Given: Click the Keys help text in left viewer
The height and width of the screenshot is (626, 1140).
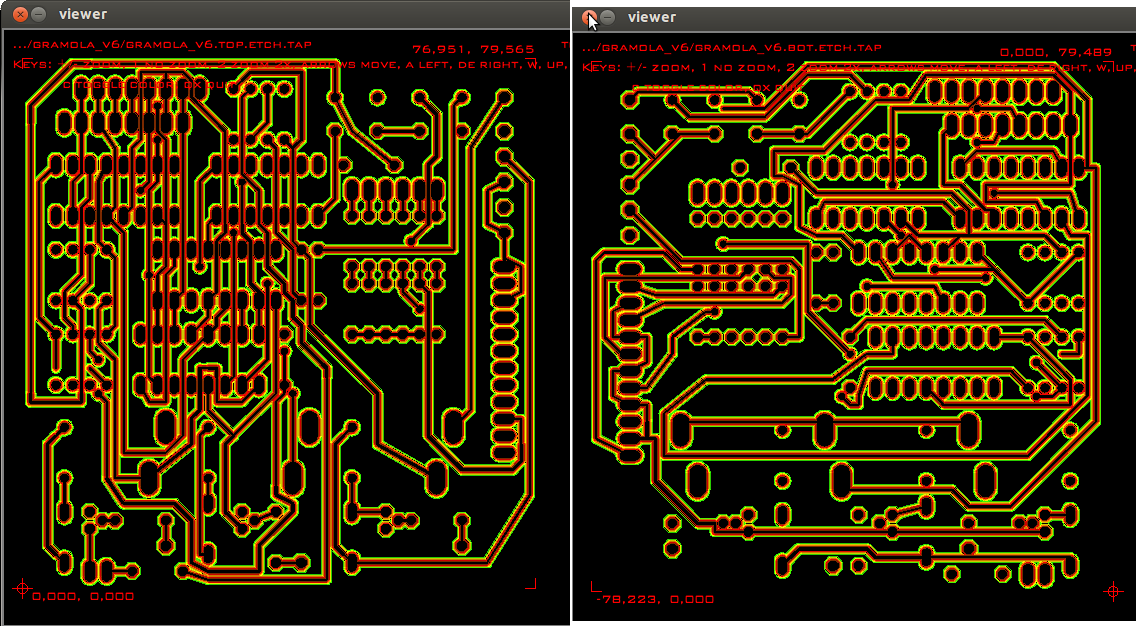Looking at the screenshot, I should pyautogui.click(x=290, y=65).
